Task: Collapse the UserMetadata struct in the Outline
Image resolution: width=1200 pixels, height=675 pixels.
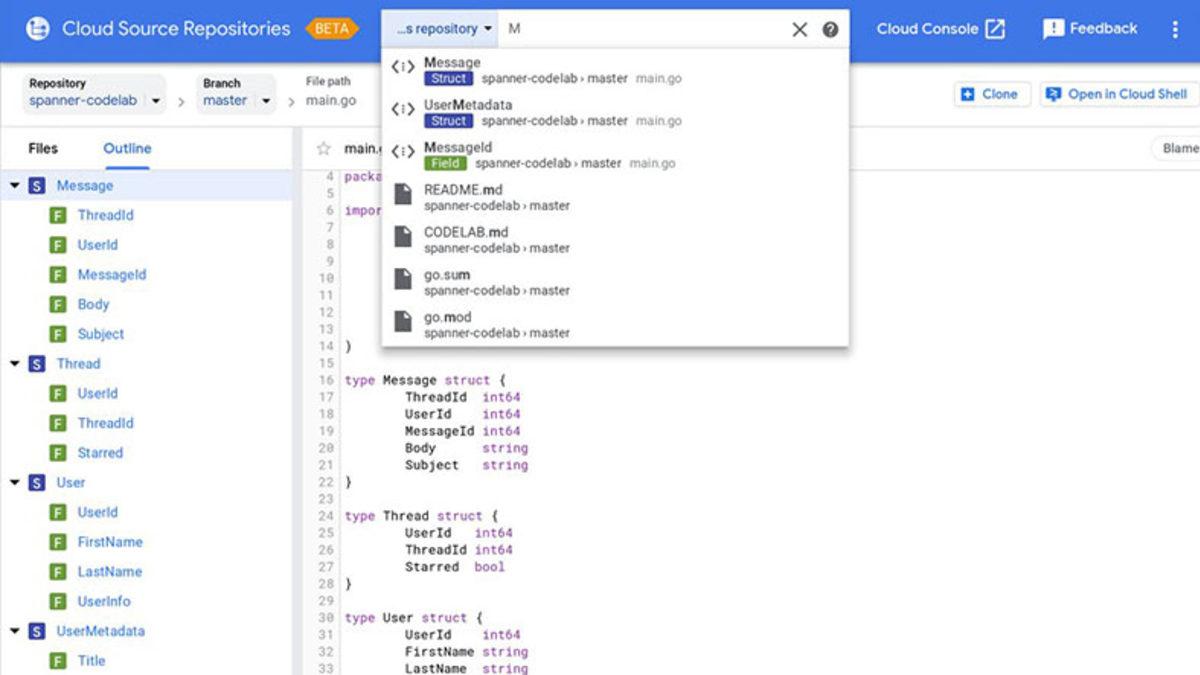Action: pyautogui.click(x=12, y=631)
